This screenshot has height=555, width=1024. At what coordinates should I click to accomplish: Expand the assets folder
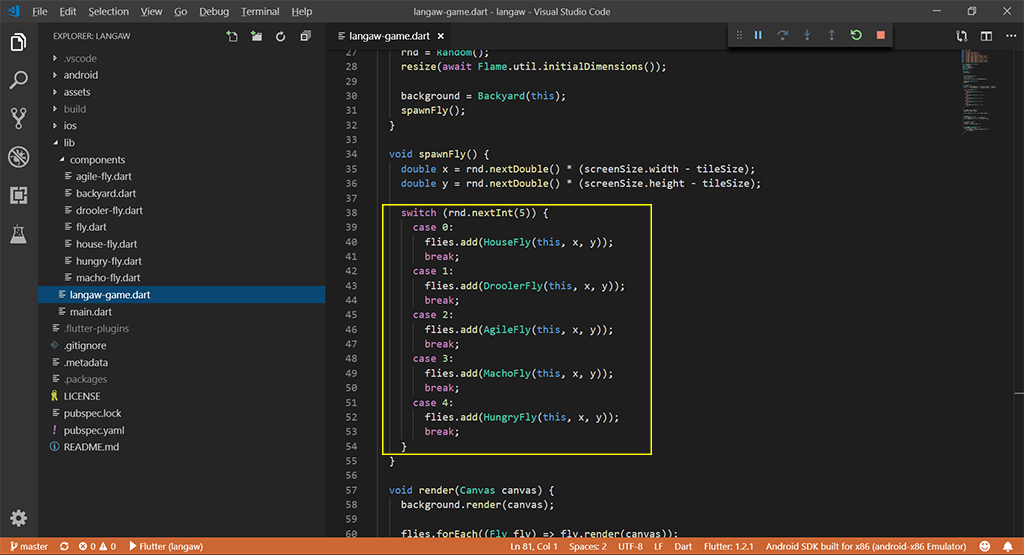pos(77,92)
